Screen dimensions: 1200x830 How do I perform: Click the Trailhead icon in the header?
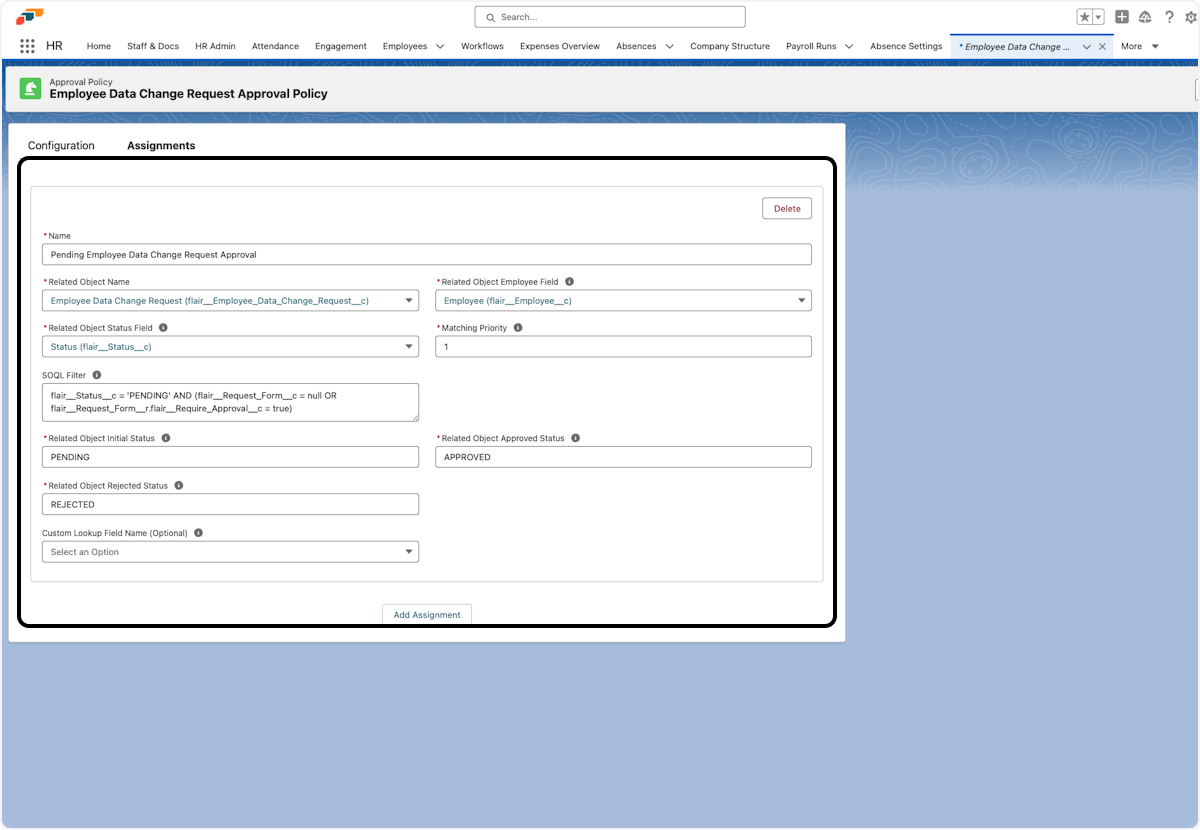coord(1146,16)
